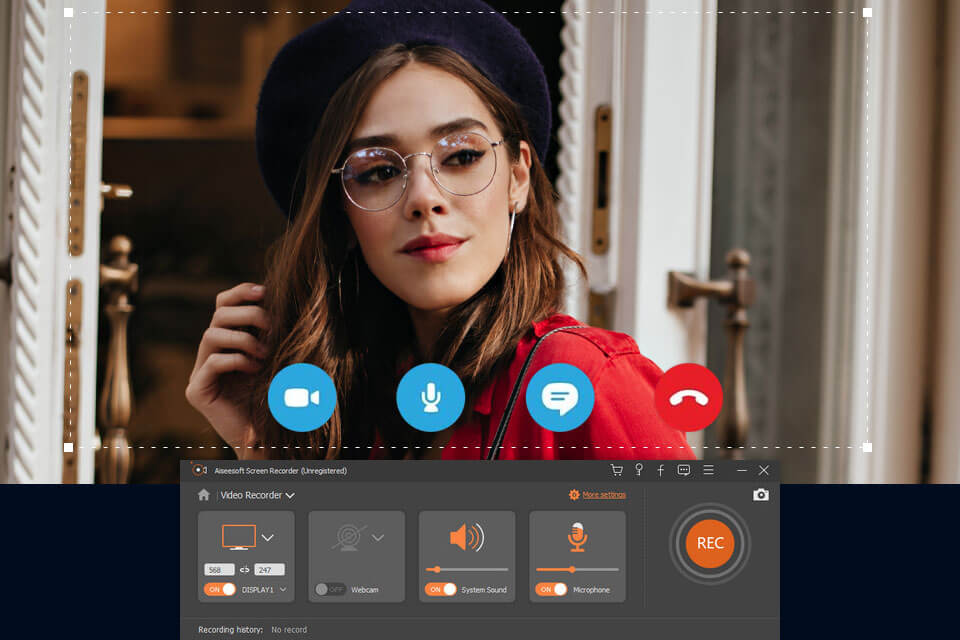960x640 pixels.
Task: Turn on the Webcam toggle
Action: click(x=329, y=589)
